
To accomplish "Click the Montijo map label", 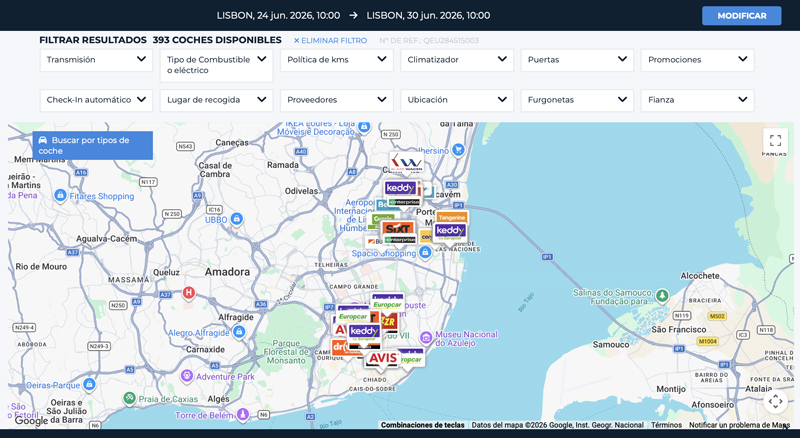I will [x=671, y=389].
